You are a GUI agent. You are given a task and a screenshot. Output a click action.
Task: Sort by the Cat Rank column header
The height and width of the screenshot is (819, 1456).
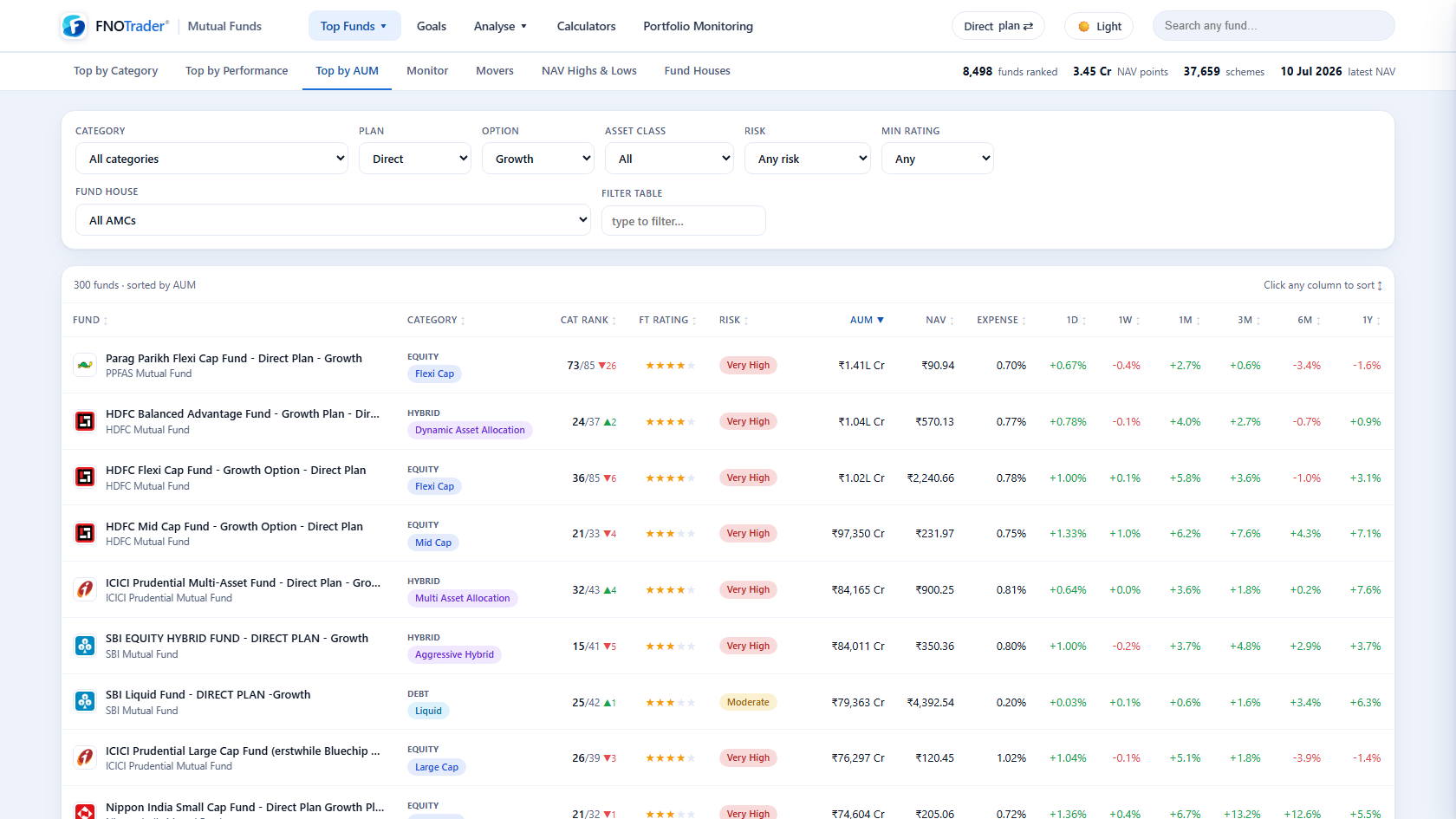click(x=588, y=320)
